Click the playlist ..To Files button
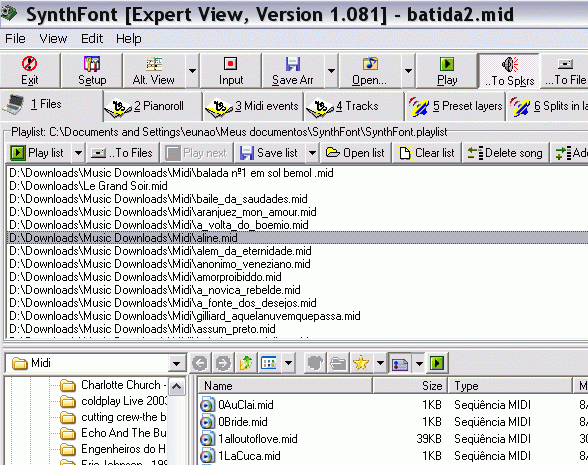The image size is (588, 465). 122,153
